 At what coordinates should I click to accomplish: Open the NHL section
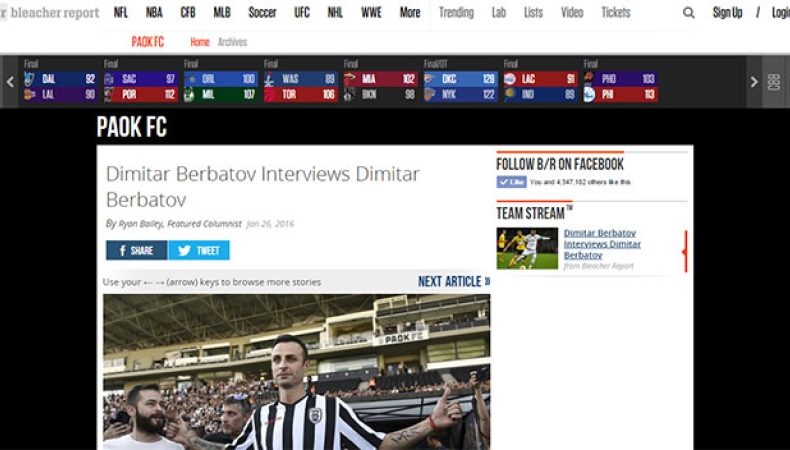click(x=335, y=13)
